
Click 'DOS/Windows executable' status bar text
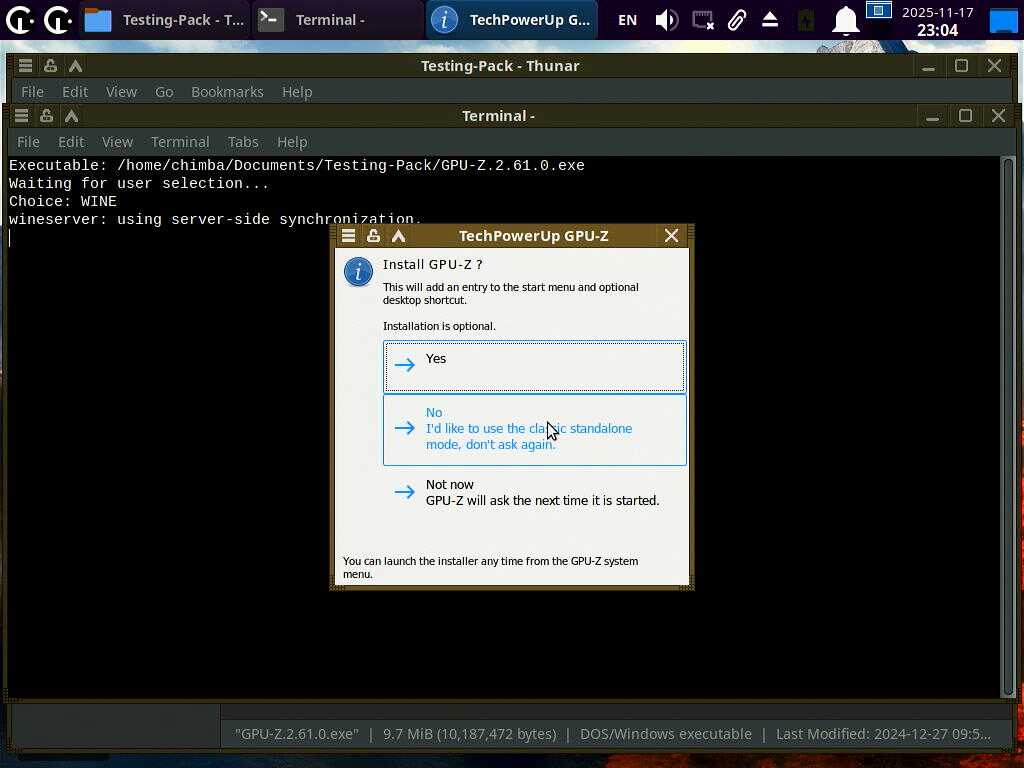coord(665,734)
